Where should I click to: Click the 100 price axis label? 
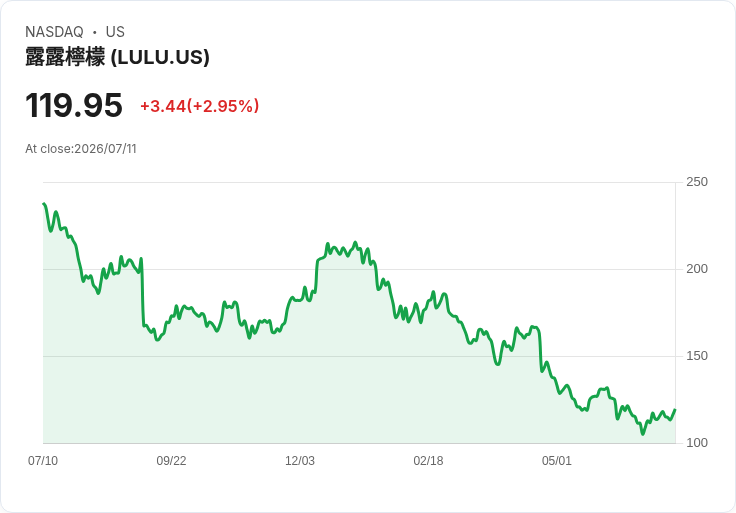point(697,443)
